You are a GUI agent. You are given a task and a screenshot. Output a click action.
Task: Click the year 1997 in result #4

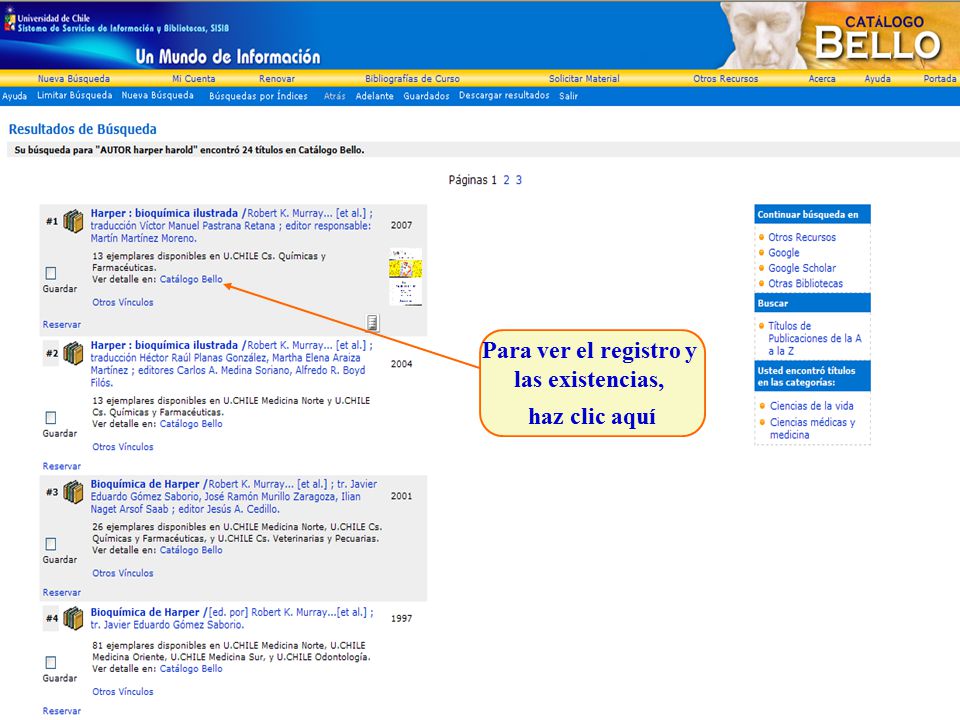click(x=402, y=618)
